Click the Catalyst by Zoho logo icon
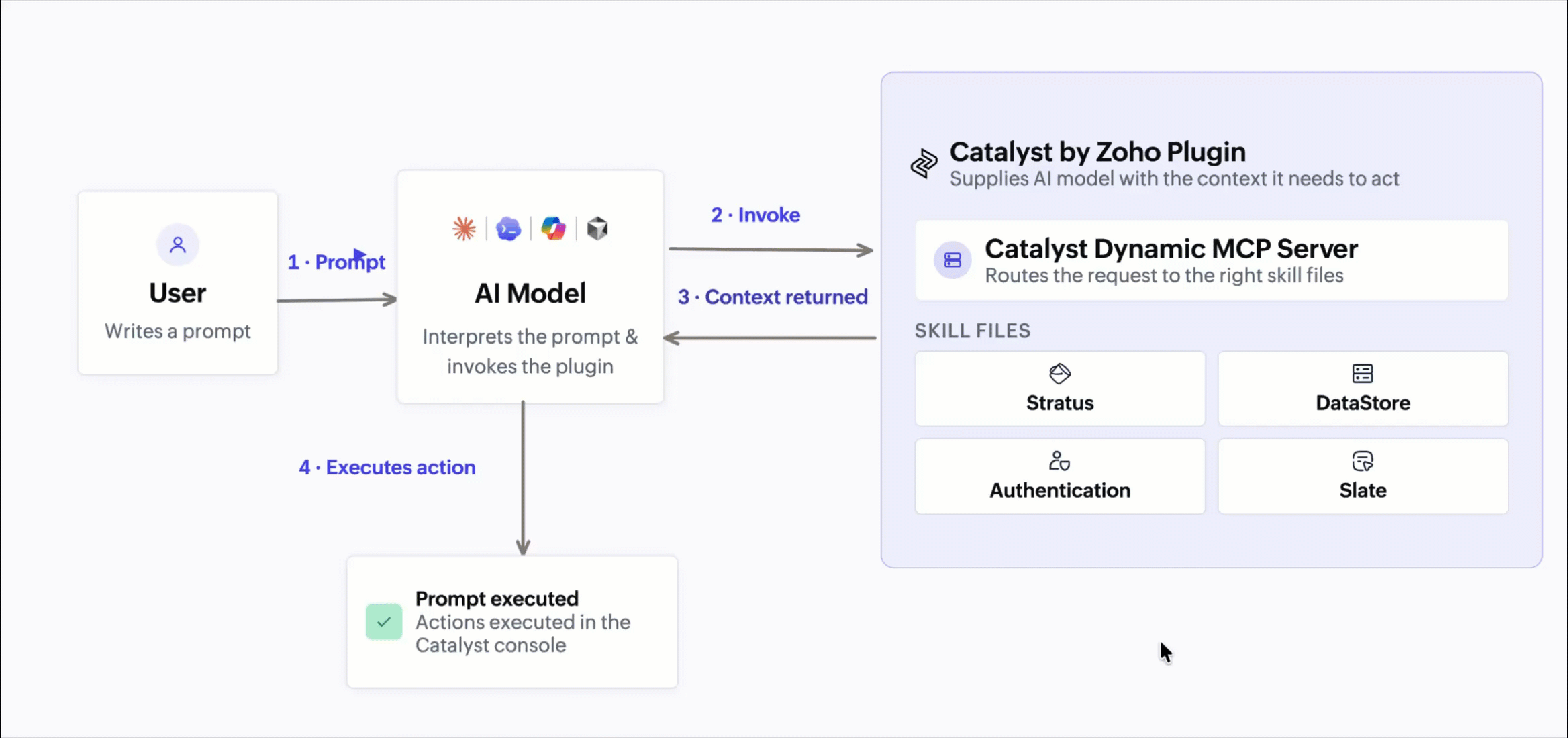Viewport: 1568px width, 738px height. pos(924,164)
